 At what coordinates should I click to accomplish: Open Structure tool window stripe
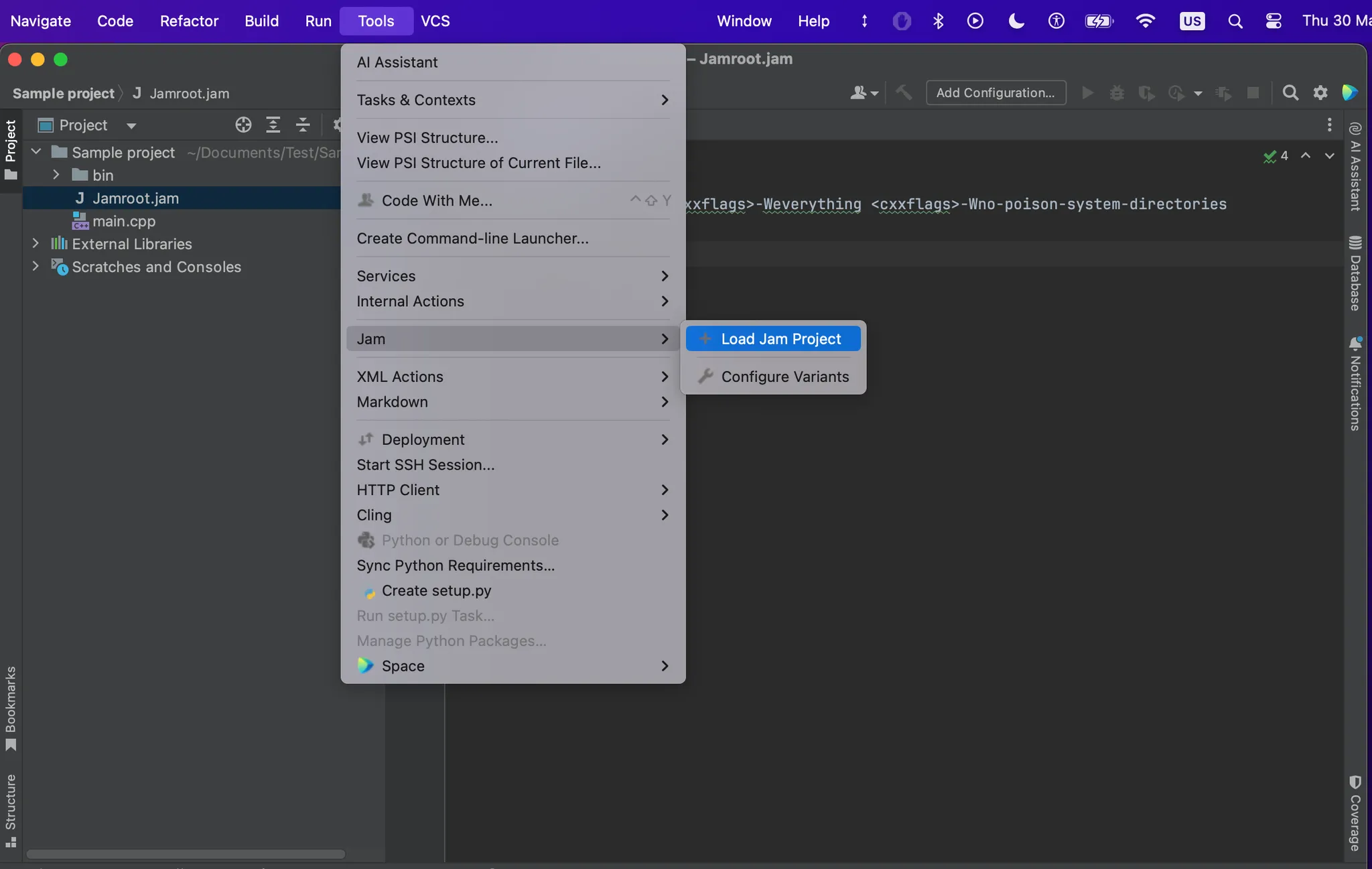pyautogui.click(x=11, y=811)
